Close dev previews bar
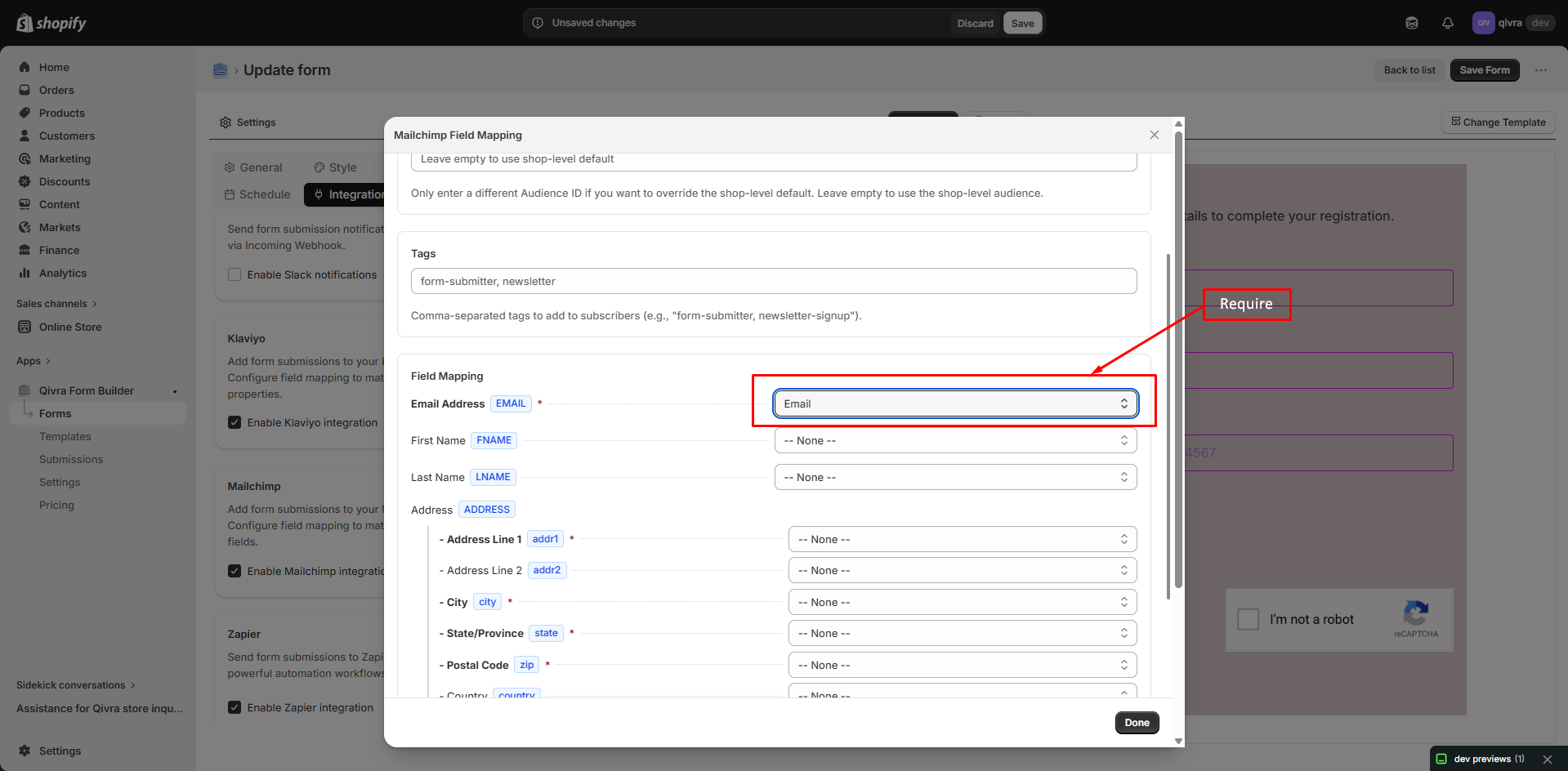 click(1547, 759)
